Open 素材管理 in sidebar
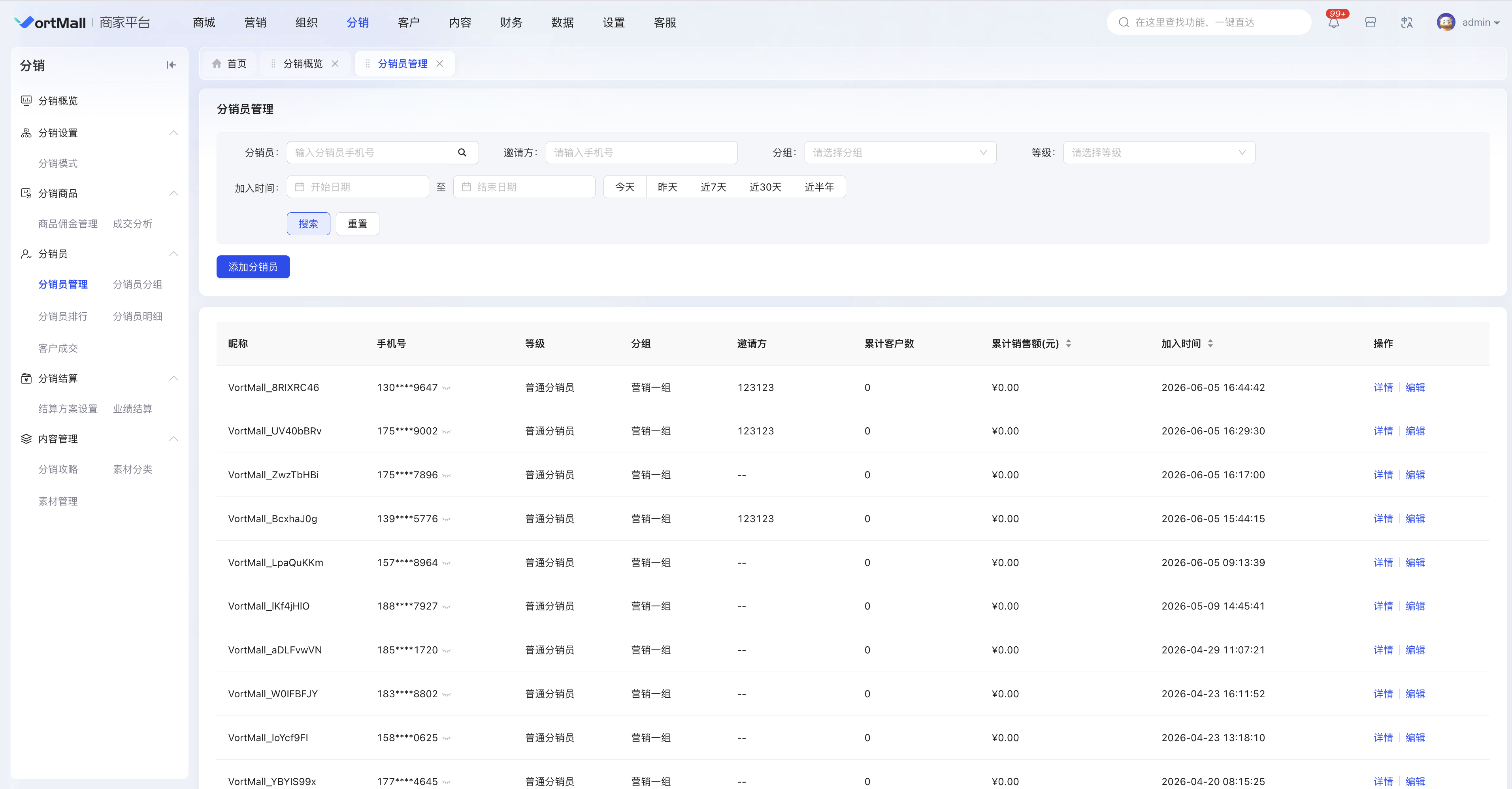1512x789 pixels. click(x=58, y=501)
